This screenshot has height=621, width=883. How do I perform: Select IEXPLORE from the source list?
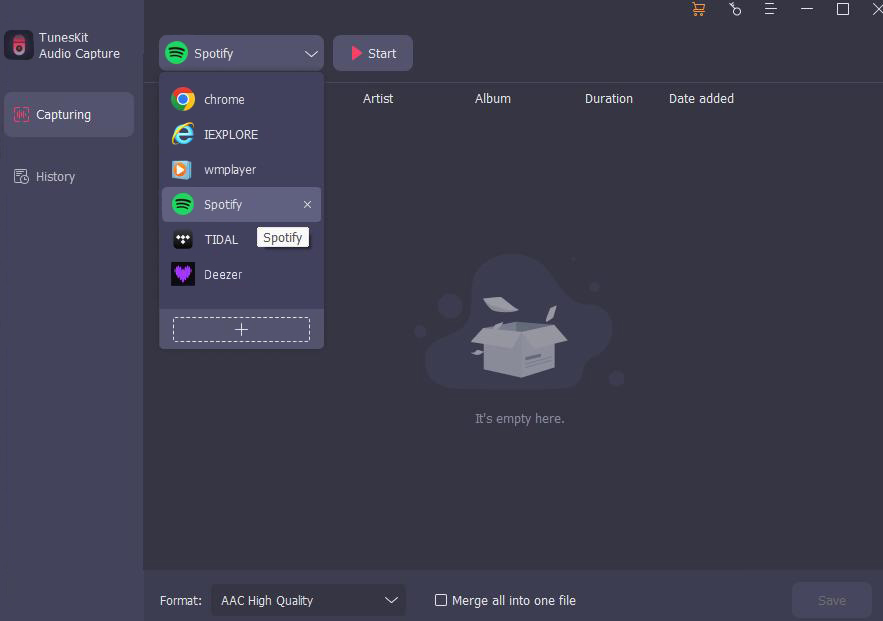242,135
